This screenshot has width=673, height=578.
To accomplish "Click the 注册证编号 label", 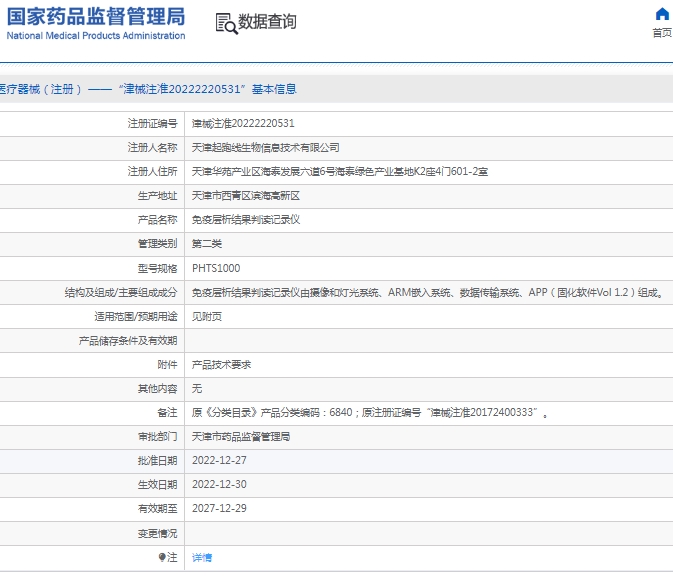I will [x=152, y=124].
